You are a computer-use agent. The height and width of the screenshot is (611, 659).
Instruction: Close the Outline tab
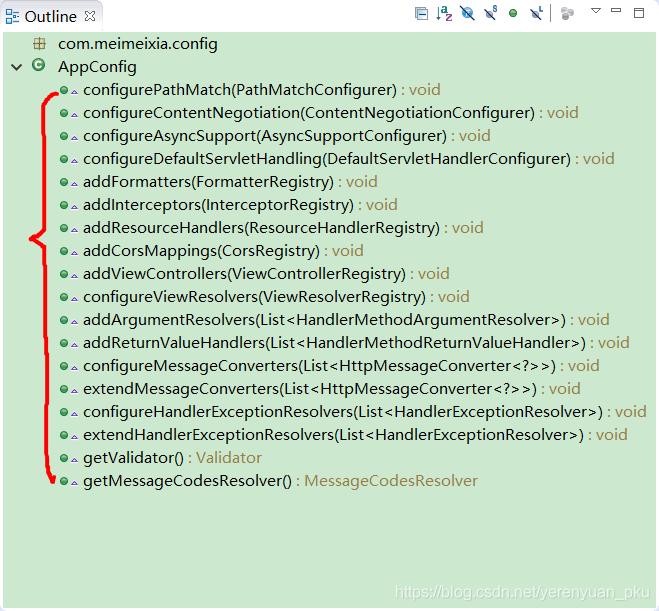pyautogui.click(x=90, y=16)
